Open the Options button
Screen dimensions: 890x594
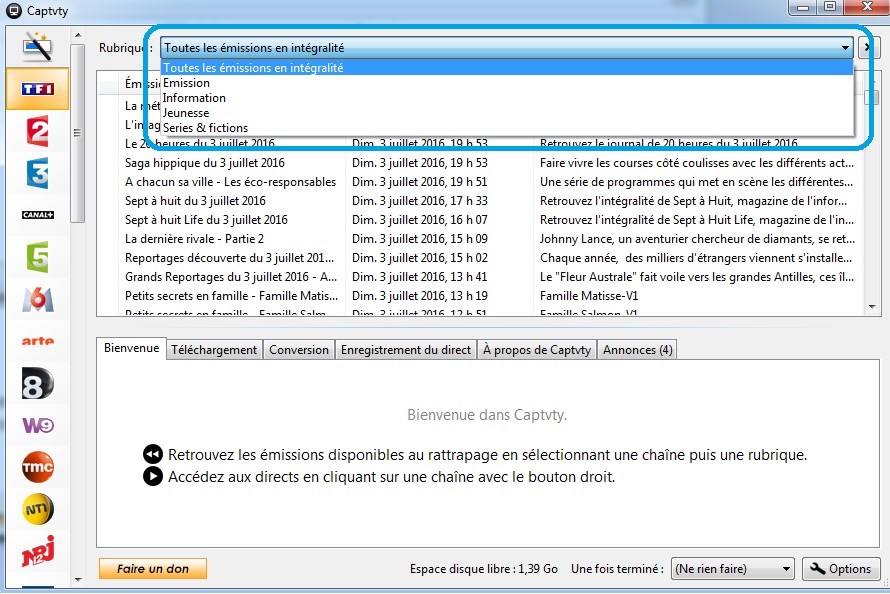841,568
